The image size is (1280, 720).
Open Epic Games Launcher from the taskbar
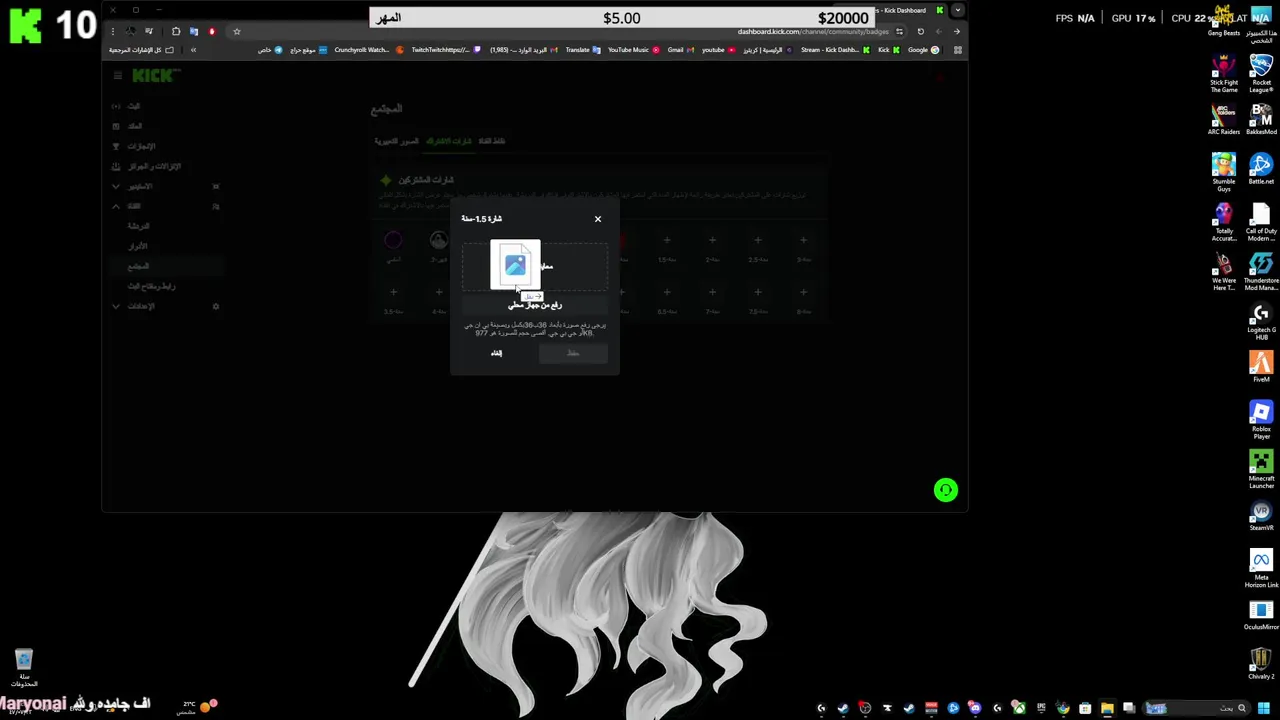coord(1041,708)
